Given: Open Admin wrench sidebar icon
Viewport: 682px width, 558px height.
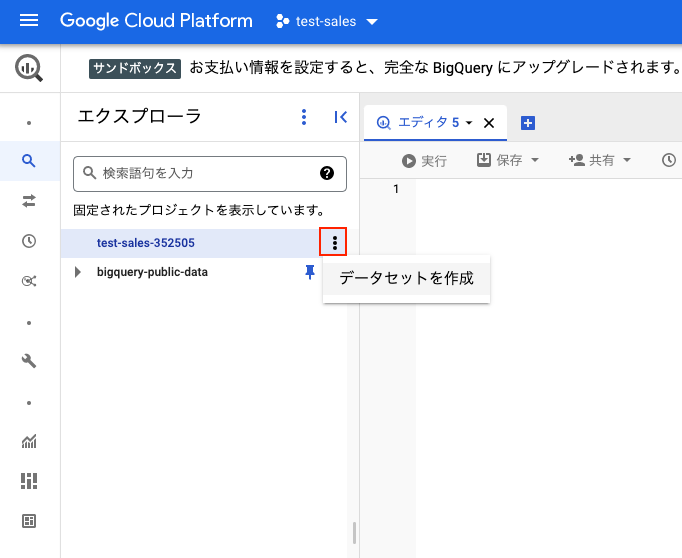Looking at the screenshot, I should pyautogui.click(x=29, y=361).
